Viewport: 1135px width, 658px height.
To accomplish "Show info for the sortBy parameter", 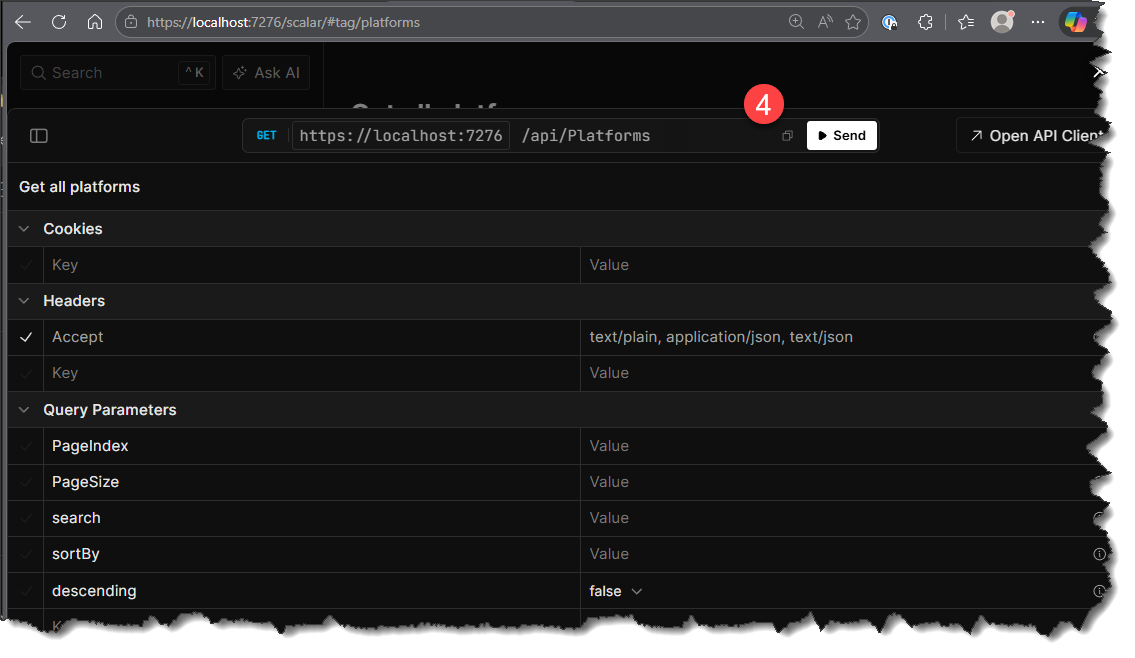I will coord(1099,554).
